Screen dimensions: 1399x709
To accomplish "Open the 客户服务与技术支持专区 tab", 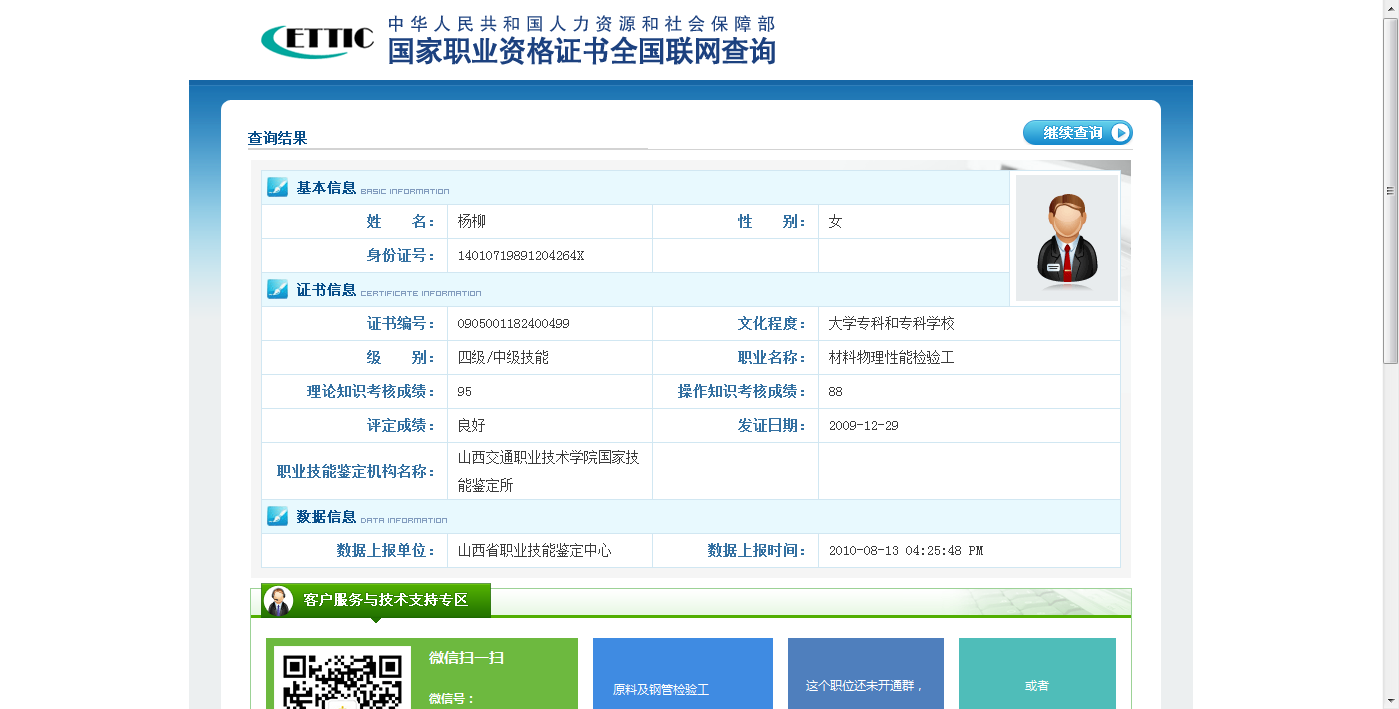I will click(385, 600).
